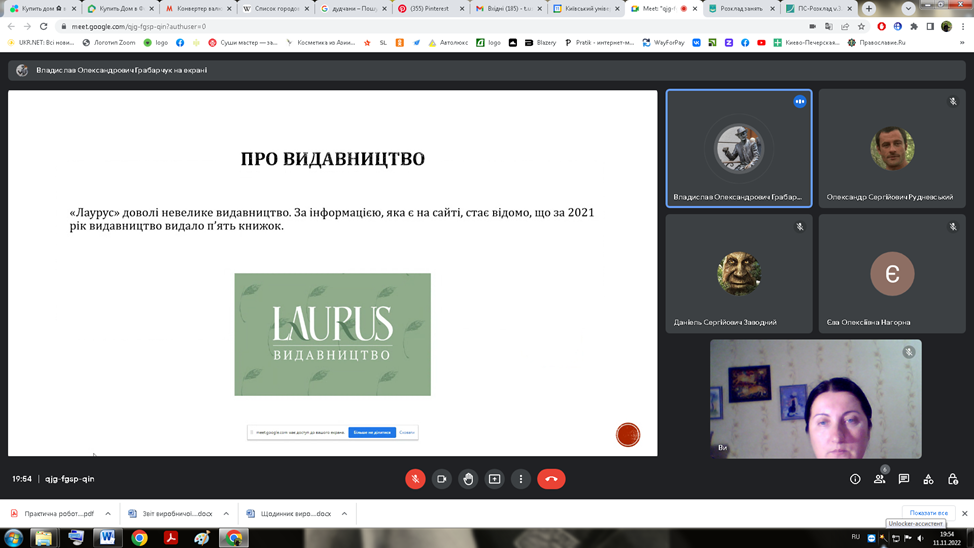
Task: Open meeting details info icon
Action: (855, 479)
